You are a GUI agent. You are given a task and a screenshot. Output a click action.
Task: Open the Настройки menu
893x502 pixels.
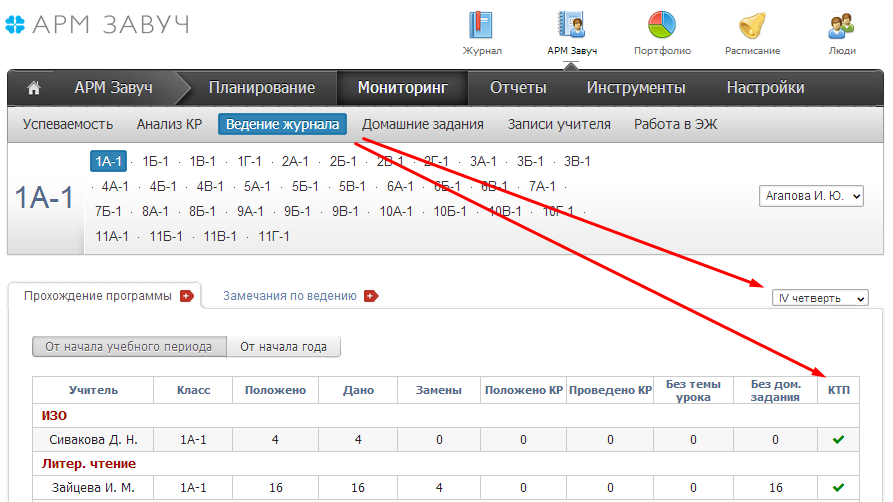(x=765, y=88)
